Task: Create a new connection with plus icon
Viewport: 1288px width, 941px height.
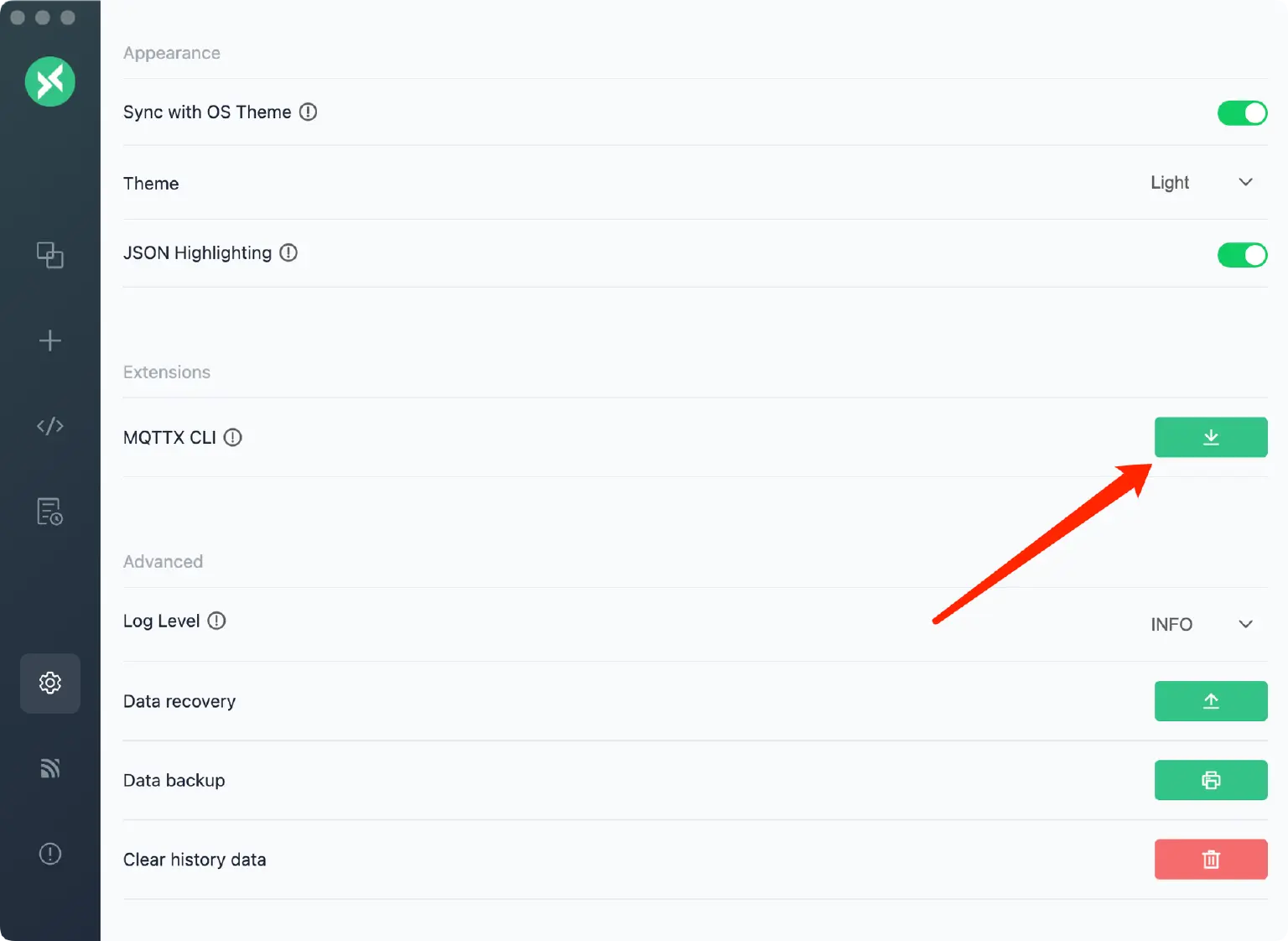Action: click(x=50, y=341)
